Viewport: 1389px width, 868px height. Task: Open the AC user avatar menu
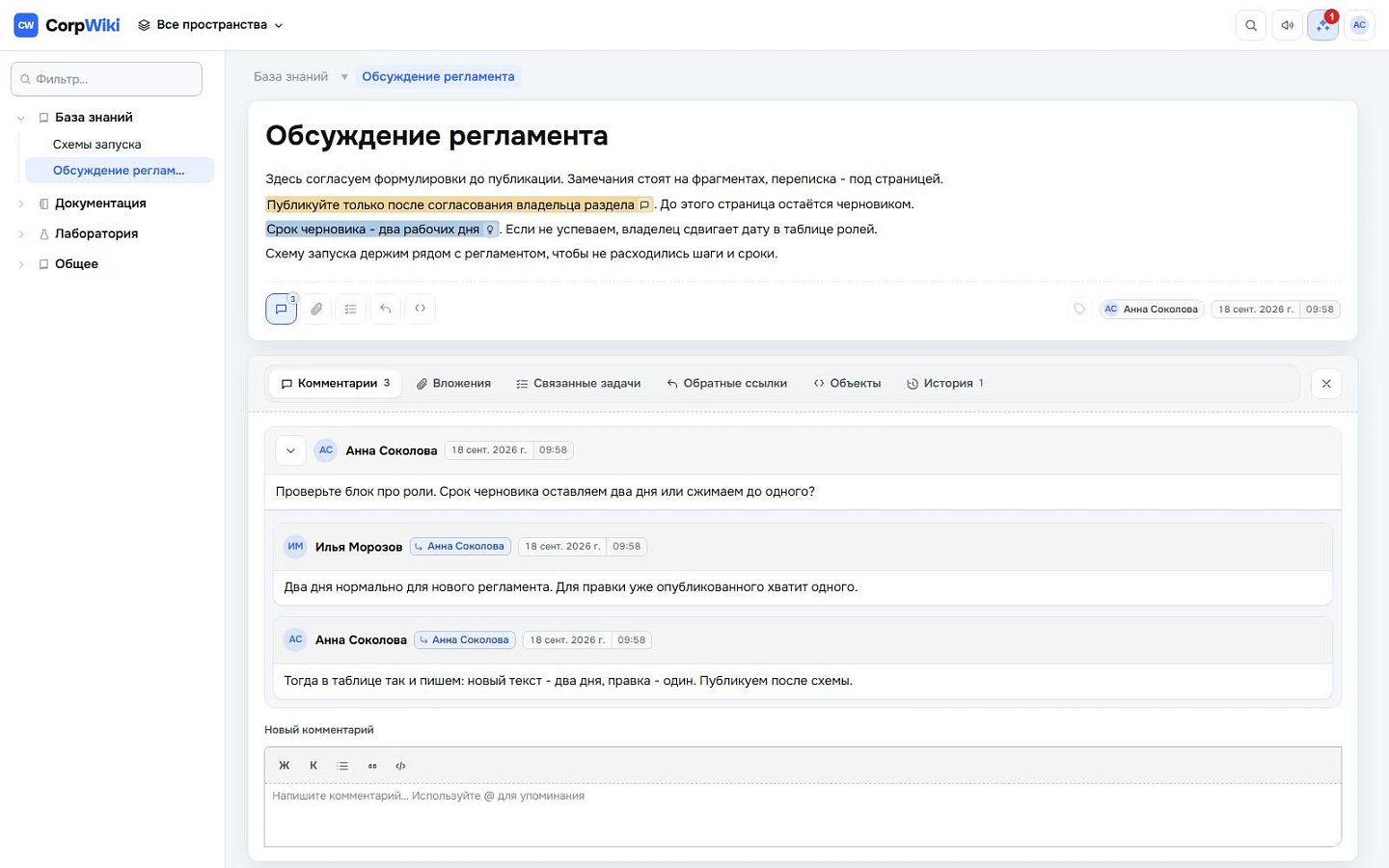pos(1359,25)
